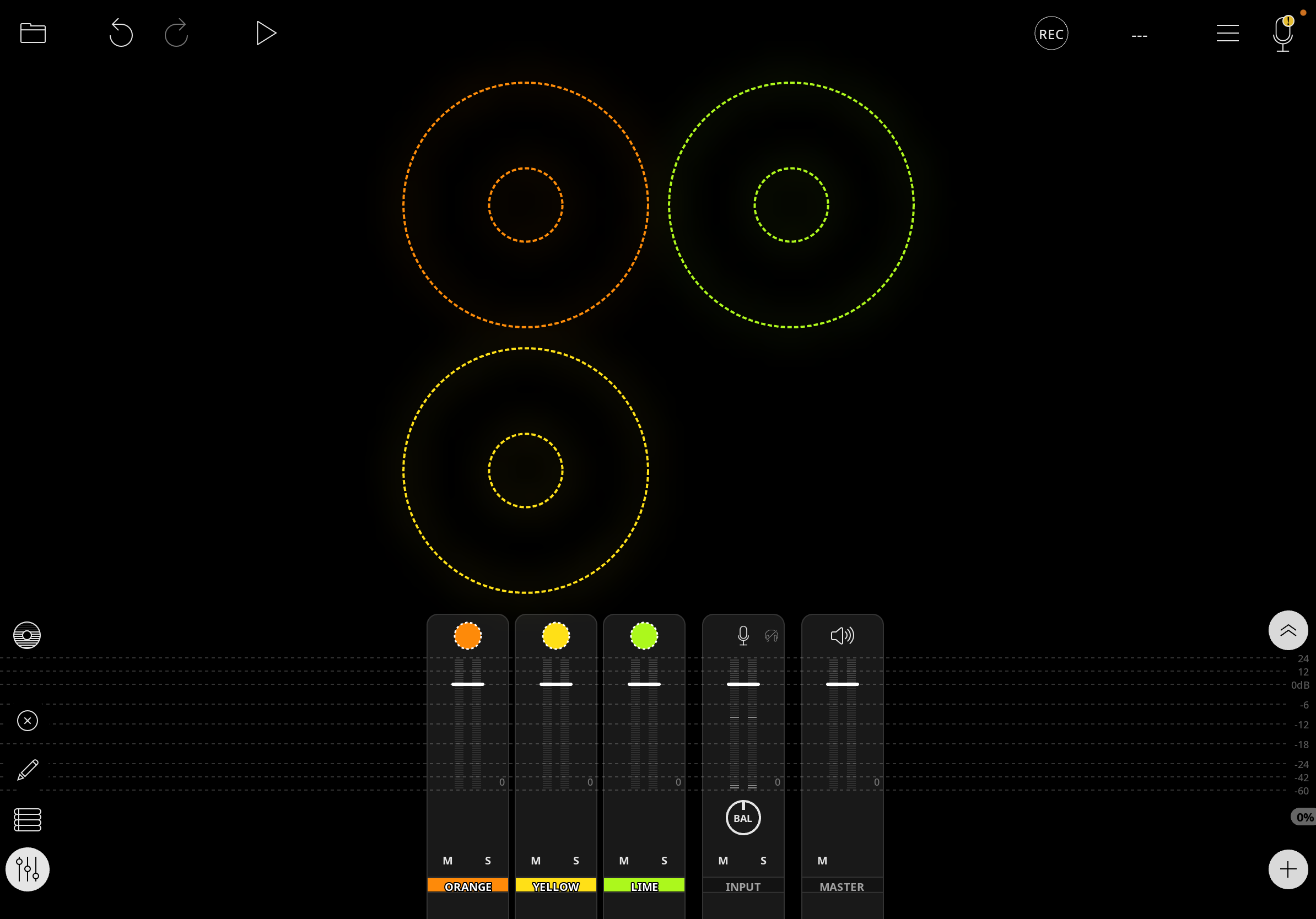Mute the ORANGE channel

447,860
